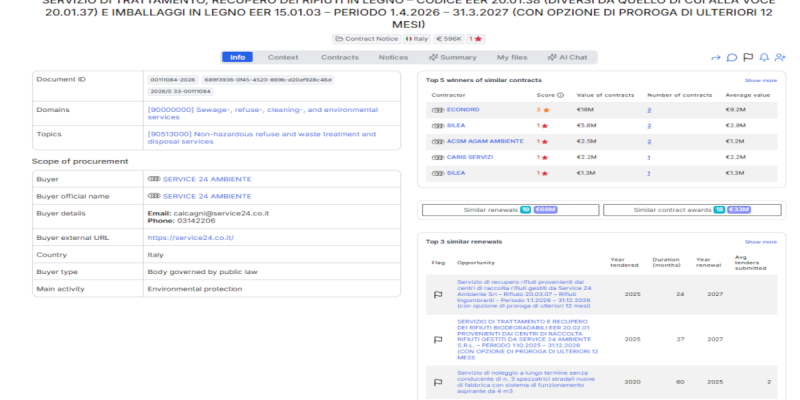800x400 pixels.
Task: Click the Similar contract awards button
Action: [x=692, y=210]
